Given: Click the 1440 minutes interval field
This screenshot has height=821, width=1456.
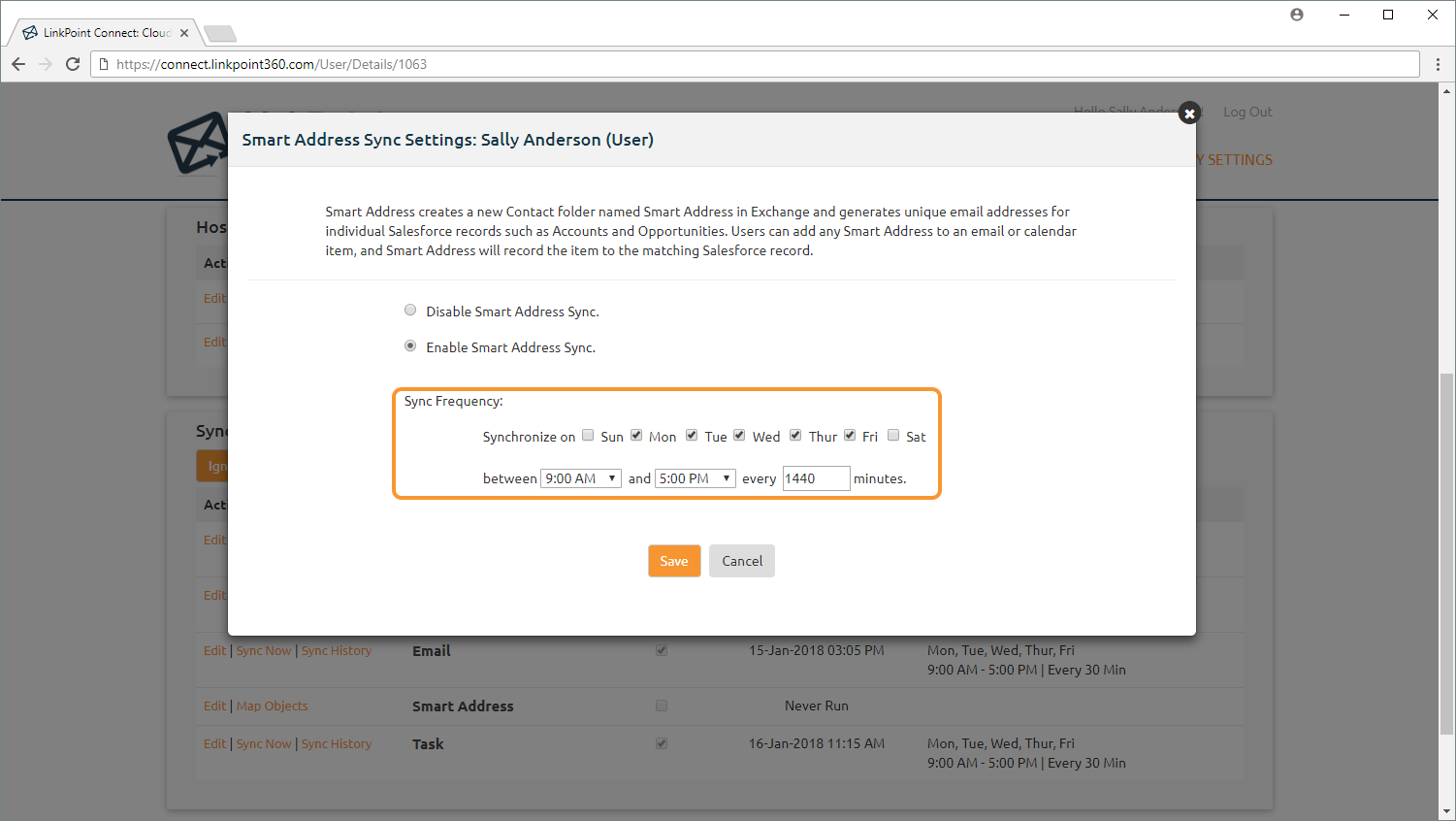Looking at the screenshot, I should pyautogui.click(x=816, y=478).
